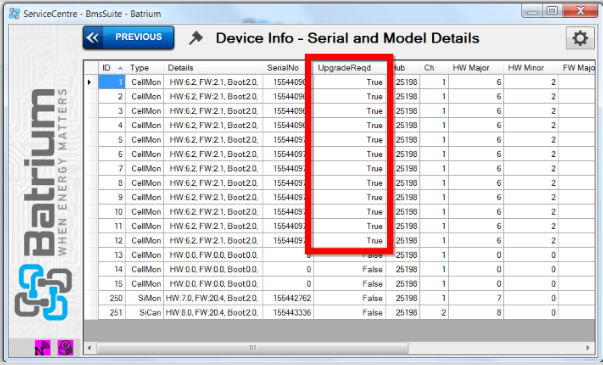Viewport: 603px width, 365px height.
Task: Sort the table by the ID column header
Action: tap(112, 68)
